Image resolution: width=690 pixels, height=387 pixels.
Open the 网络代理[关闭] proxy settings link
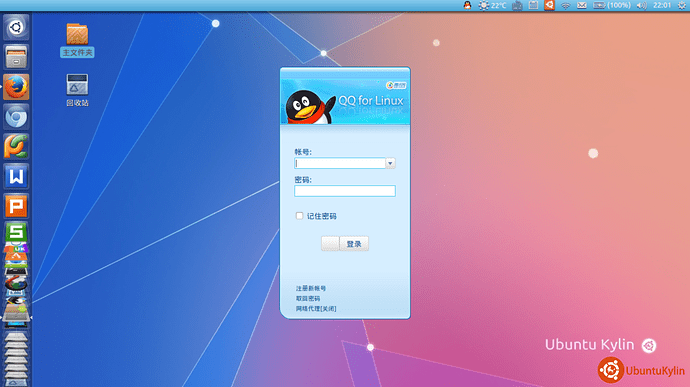(x=316, y=309)
